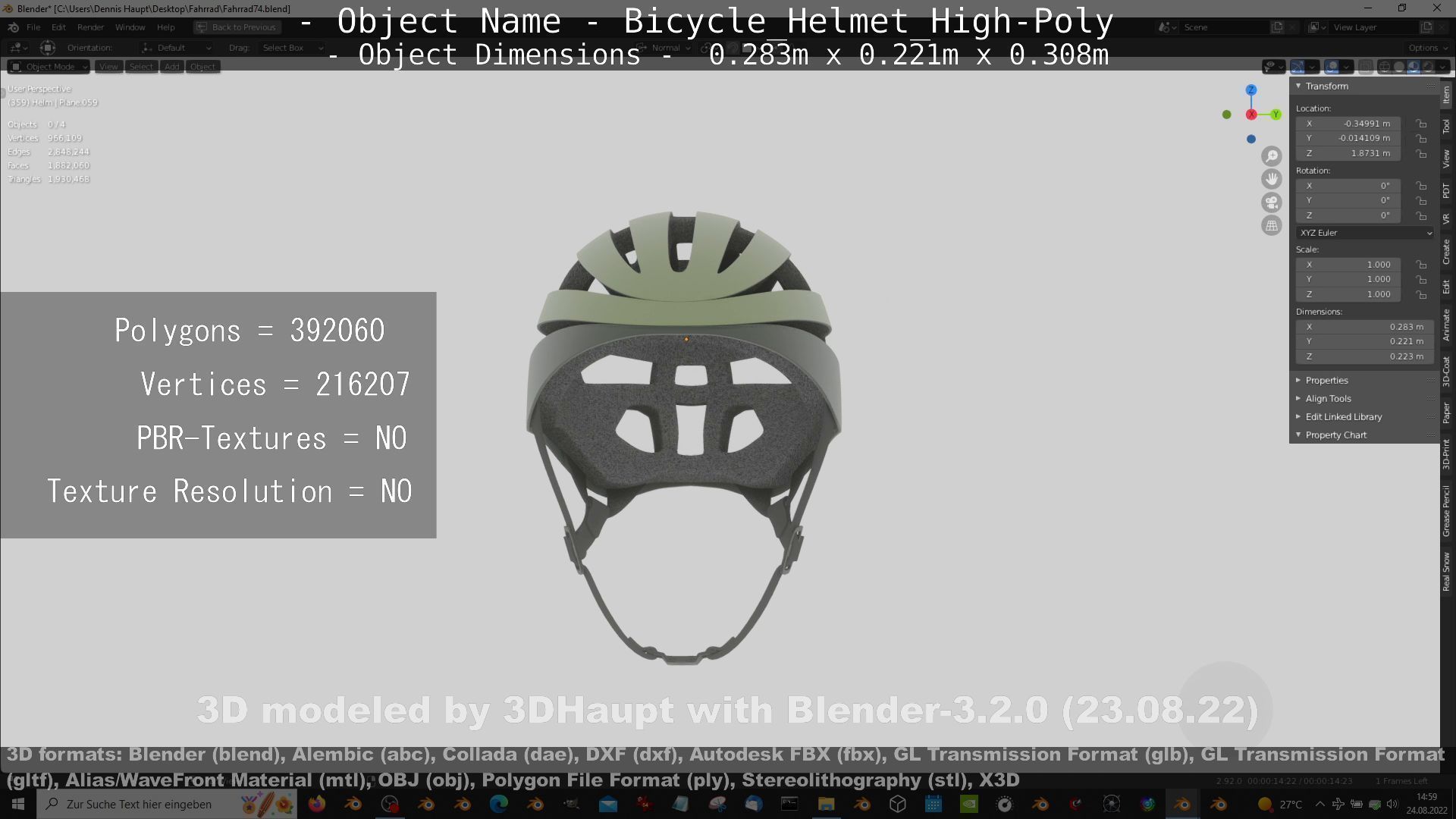This screenshot has height=819, width=1456.
Task: Click the green Y axis on the gizmo
Action: coord(1276,115)
